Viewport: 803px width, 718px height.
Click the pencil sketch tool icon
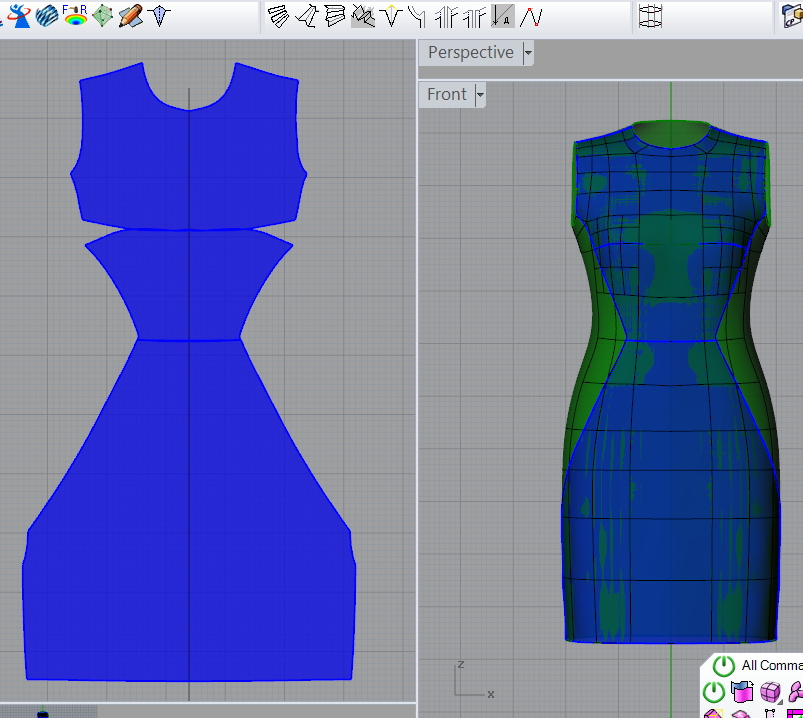click(x=130, y=16)
